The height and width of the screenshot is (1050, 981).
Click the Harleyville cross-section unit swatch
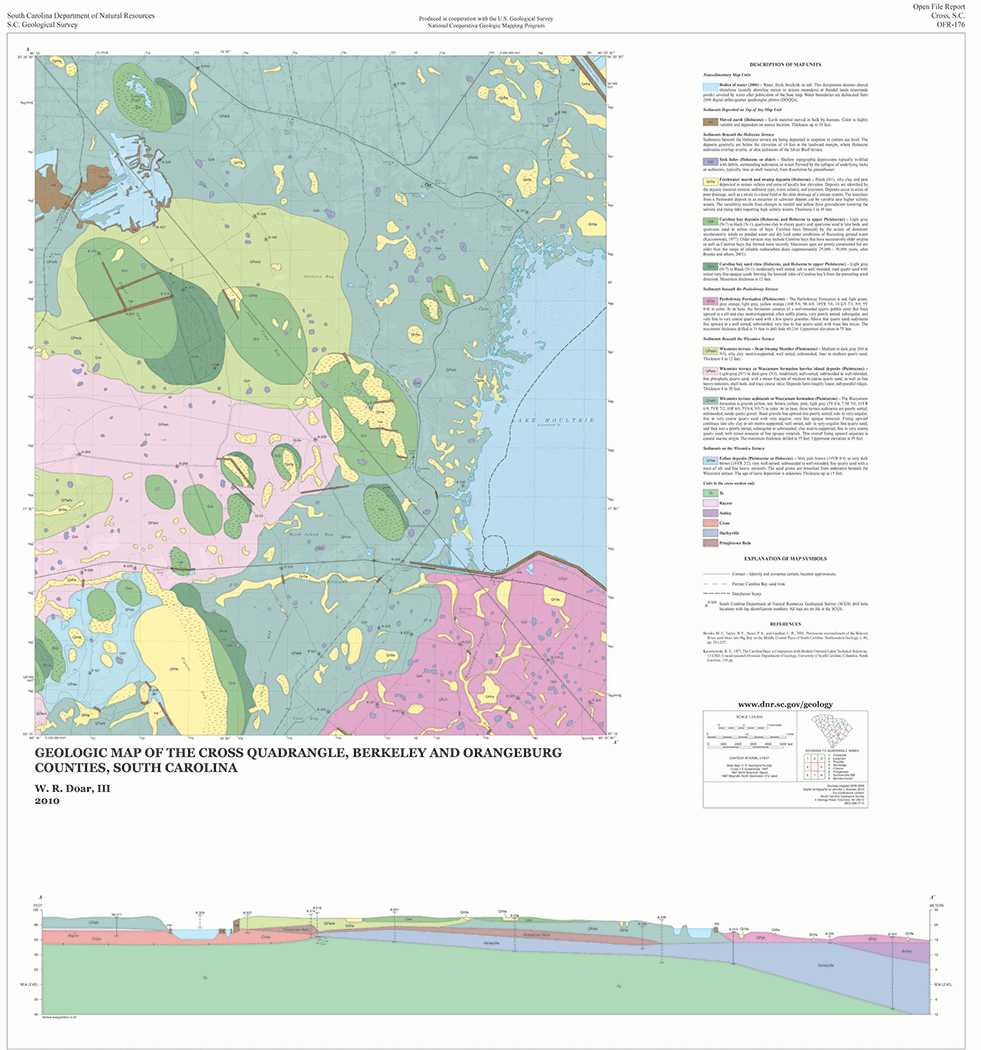(709, 533)
